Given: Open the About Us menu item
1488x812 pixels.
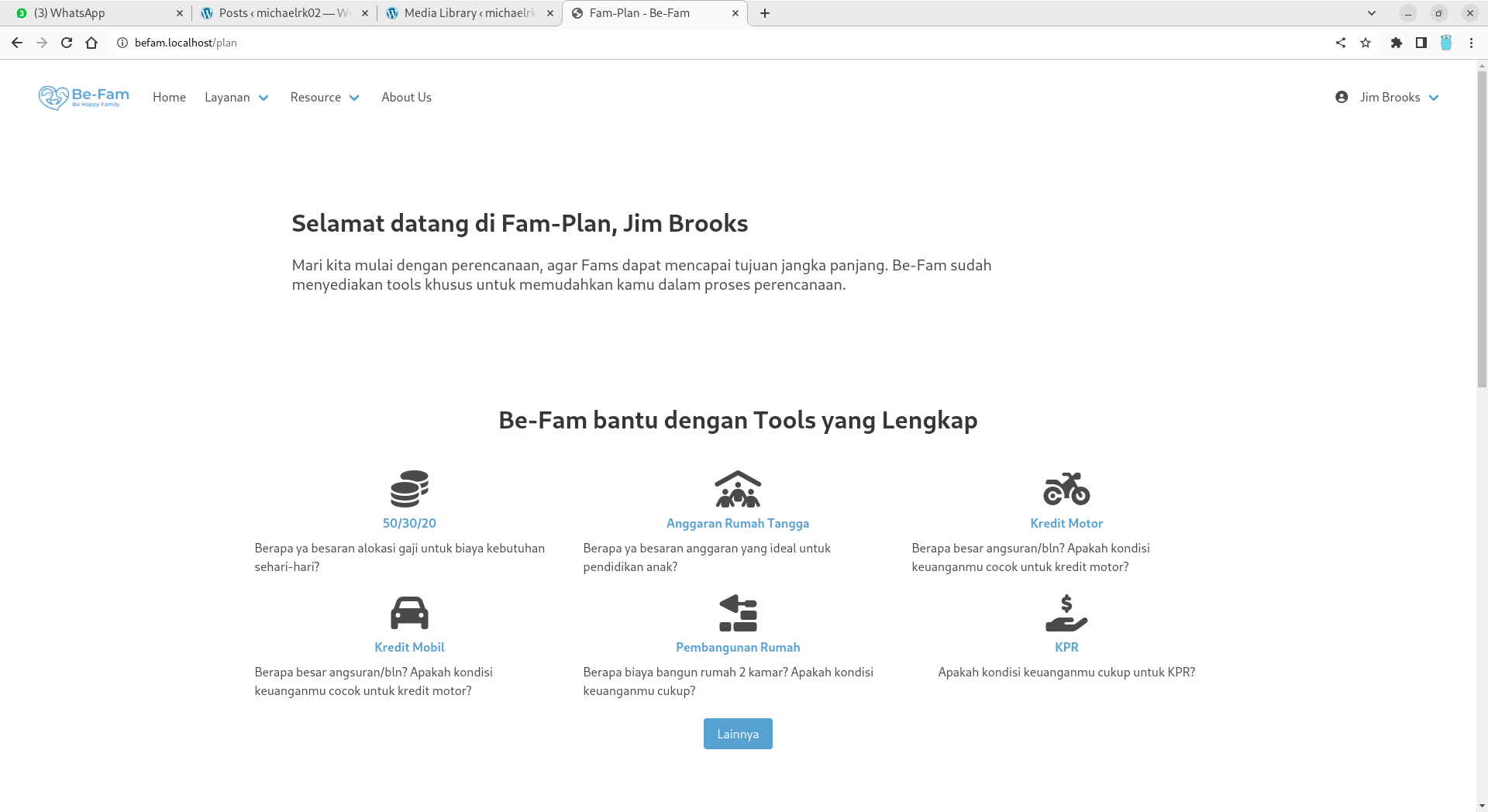Looking at the screenshot, I should (x=406, y=98).
